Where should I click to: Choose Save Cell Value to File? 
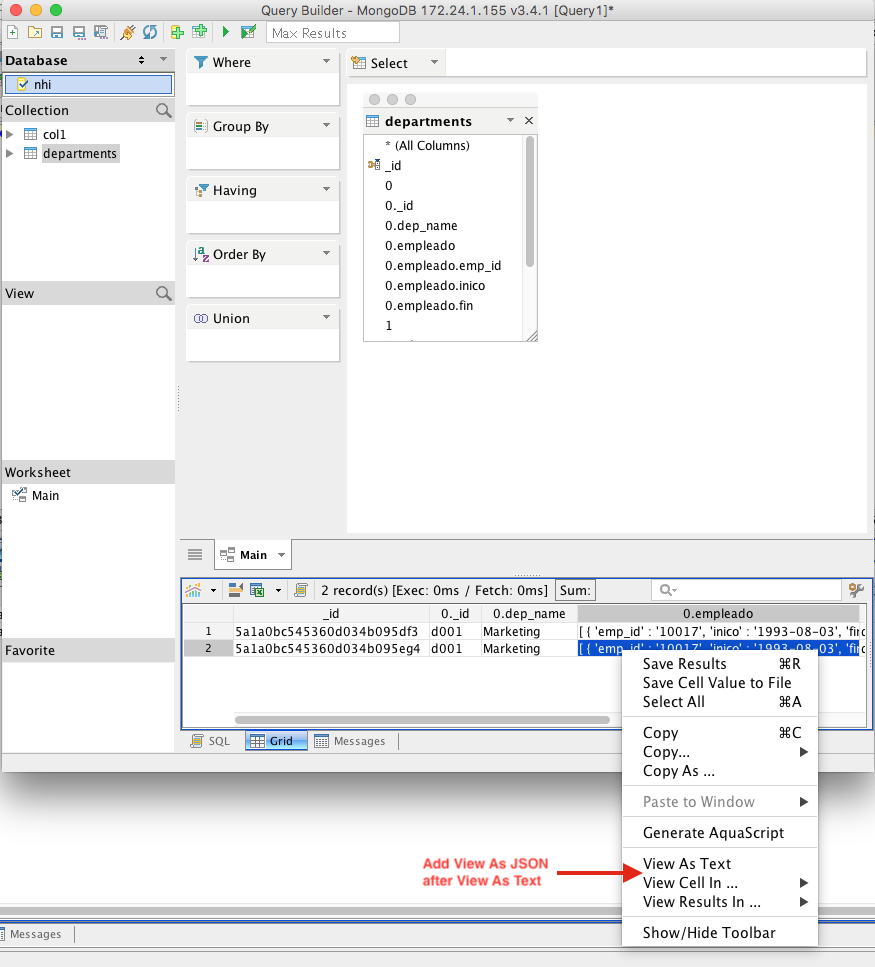tap(720, 683)
